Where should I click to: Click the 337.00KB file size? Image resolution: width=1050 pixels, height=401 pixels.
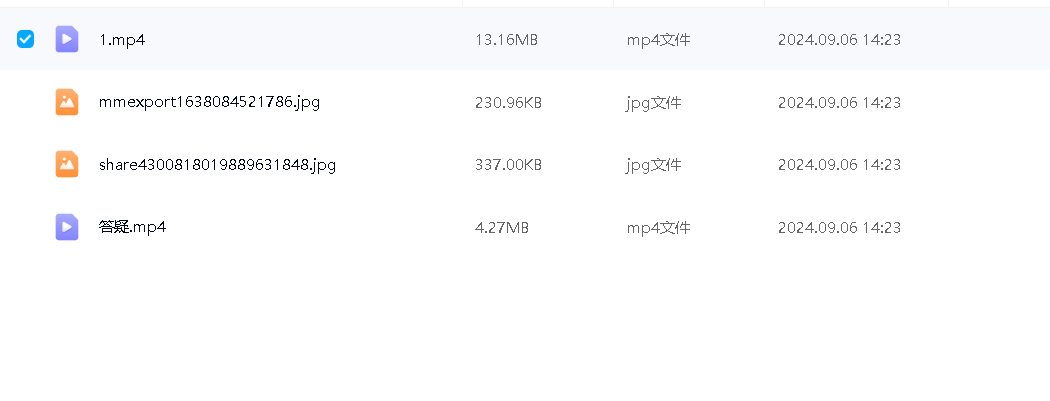coord(508,165)
